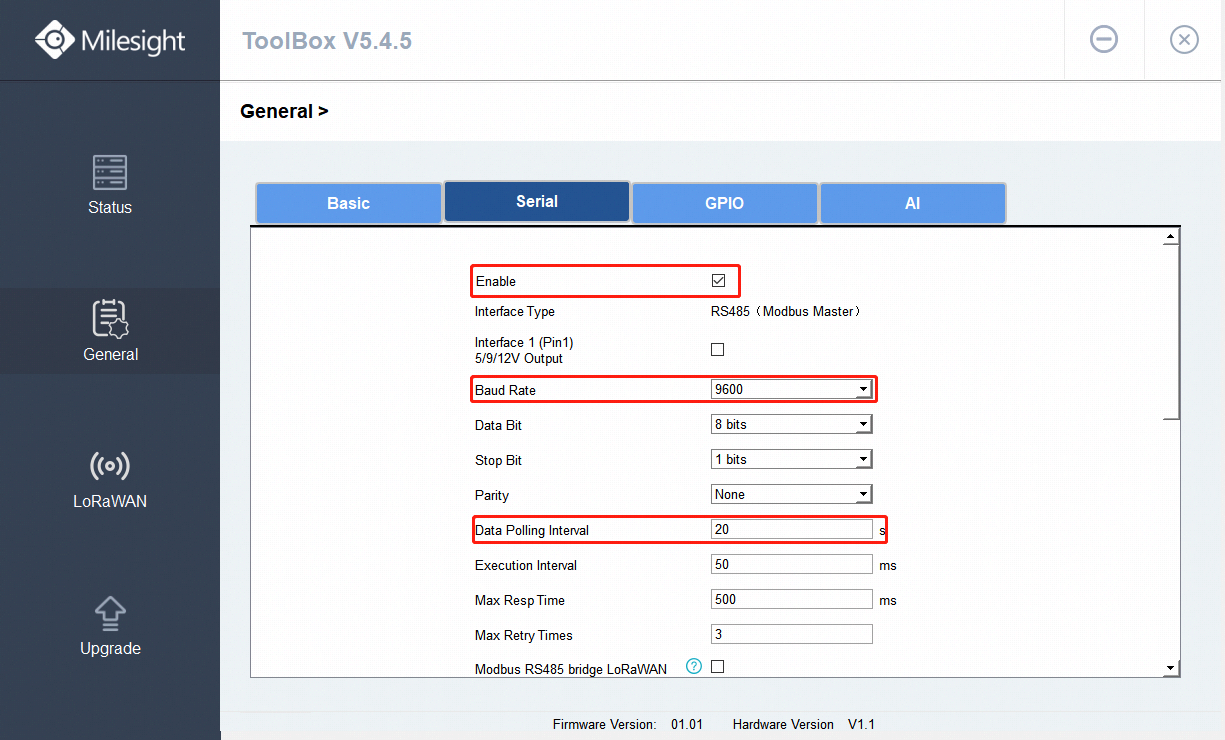Image resolution: width=1225 pixels, height=740 pixels.
Task: Click the ToolBox V5.4.5 title
Action: [327, 41]
